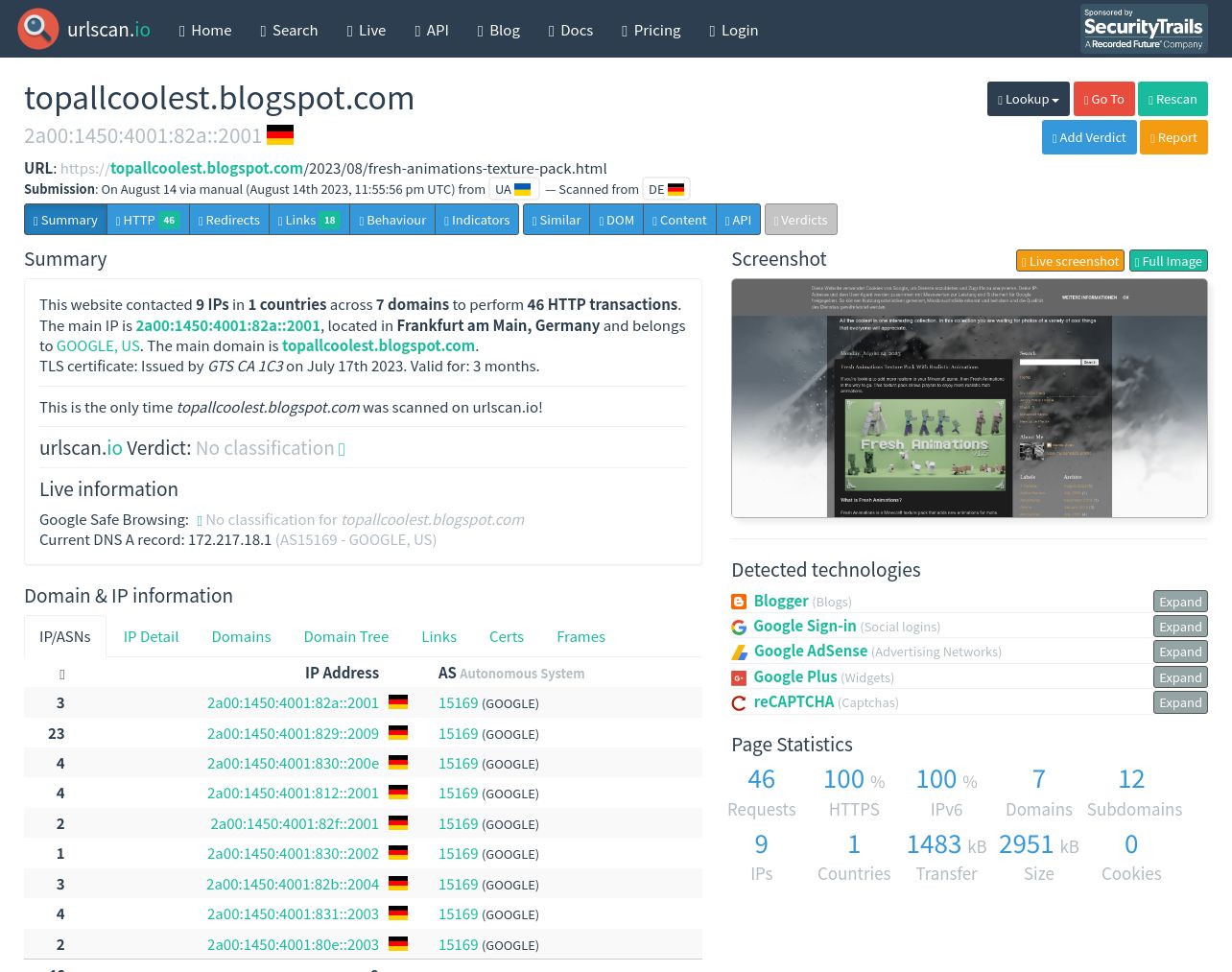Open the Login nav item
Image resolution: width=1232 pixels, height=972 pixels.
pyautogui.click(x=734, y=30)
